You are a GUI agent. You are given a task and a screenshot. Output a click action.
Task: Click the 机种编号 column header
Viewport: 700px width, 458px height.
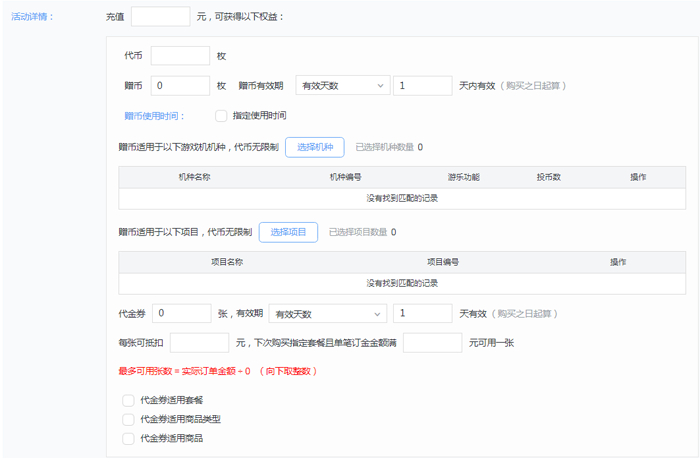pos(346,177)
